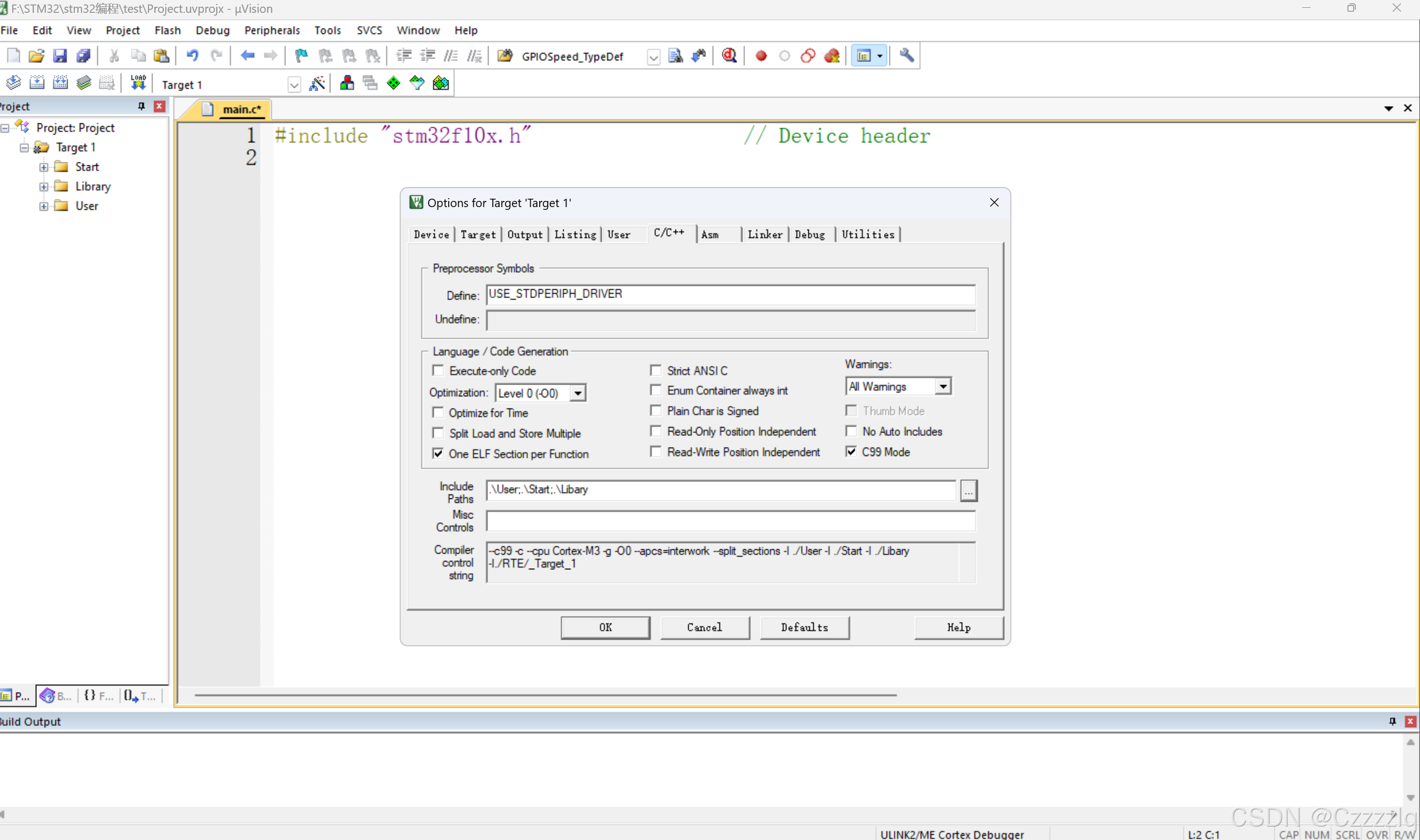
Task: Switch to the Linker tab
Action: pos(765,234)
